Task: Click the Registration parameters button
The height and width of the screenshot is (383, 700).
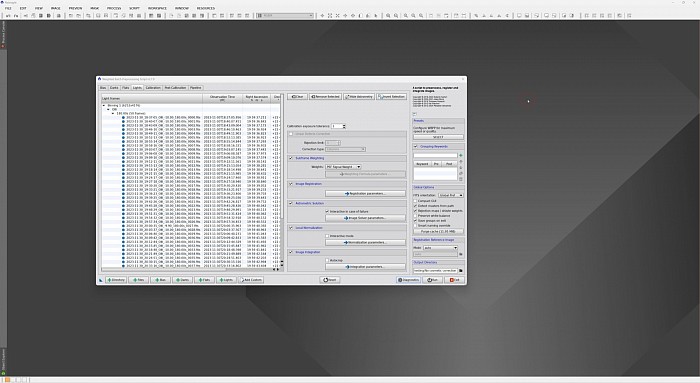Action: pyautogui.click(x=365, y=194)
